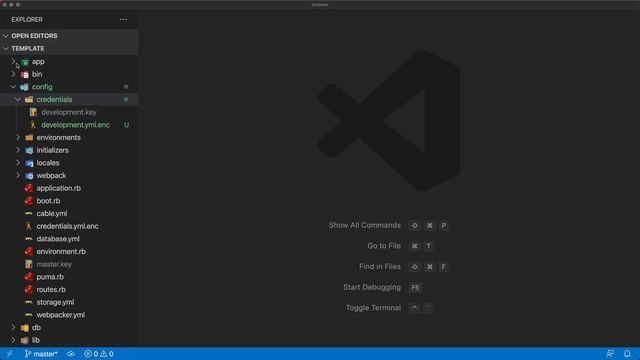Click the YAML icon beside storage.yml
This screenshot has height=360, width=640.
click(x=29, y=302)
